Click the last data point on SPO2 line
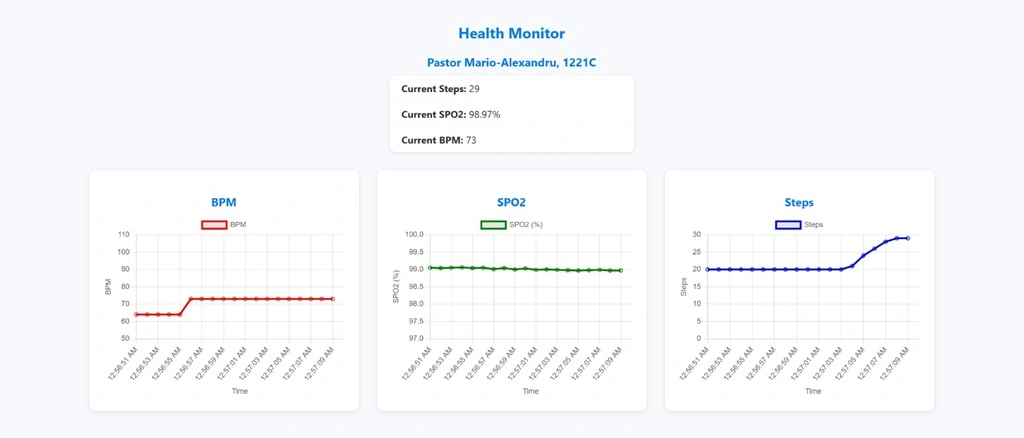Screen dimensions: 1024x438 tap(620, 270)
